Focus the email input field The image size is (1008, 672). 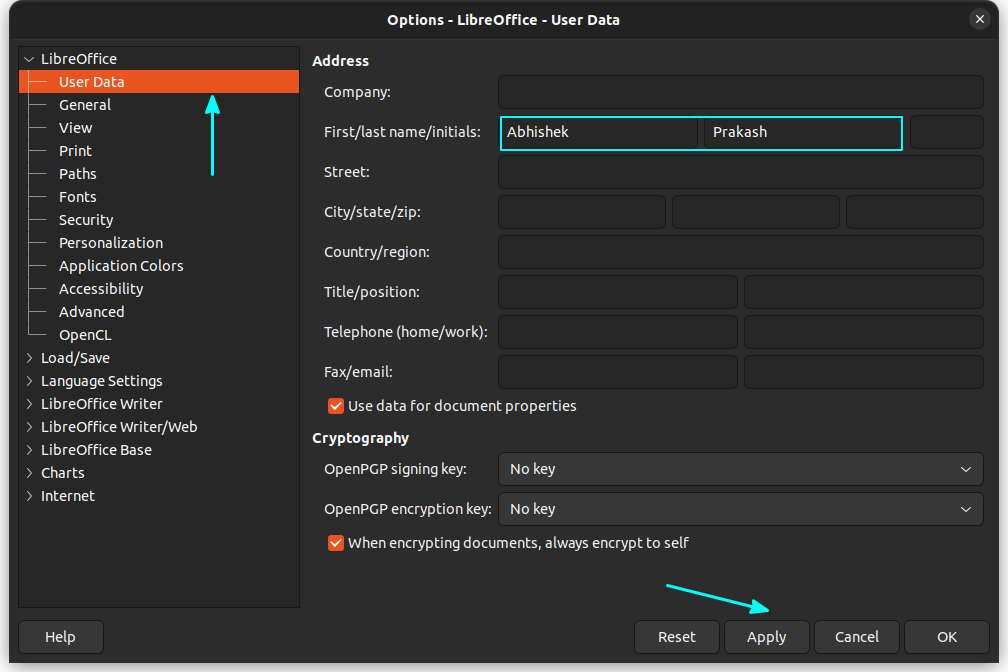pos(864,372)
